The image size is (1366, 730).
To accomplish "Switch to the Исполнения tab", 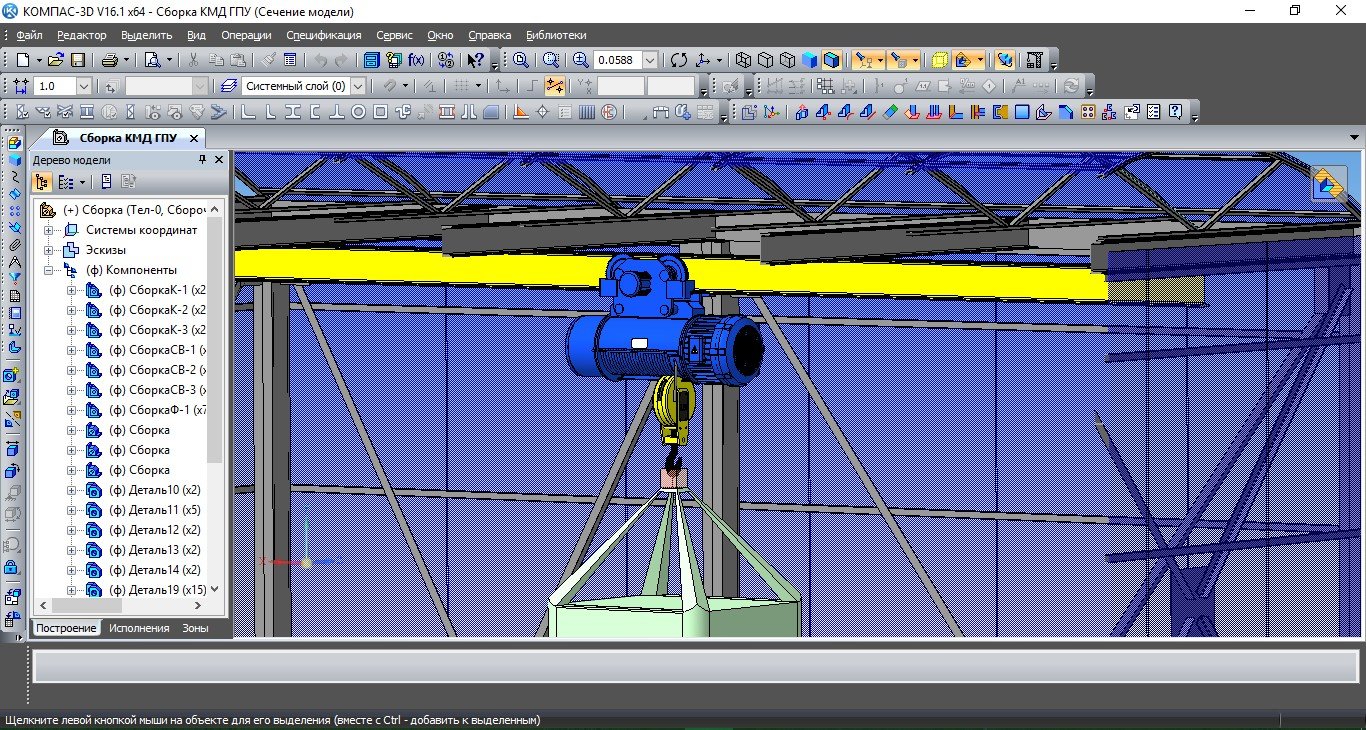I will coord(139,628).
